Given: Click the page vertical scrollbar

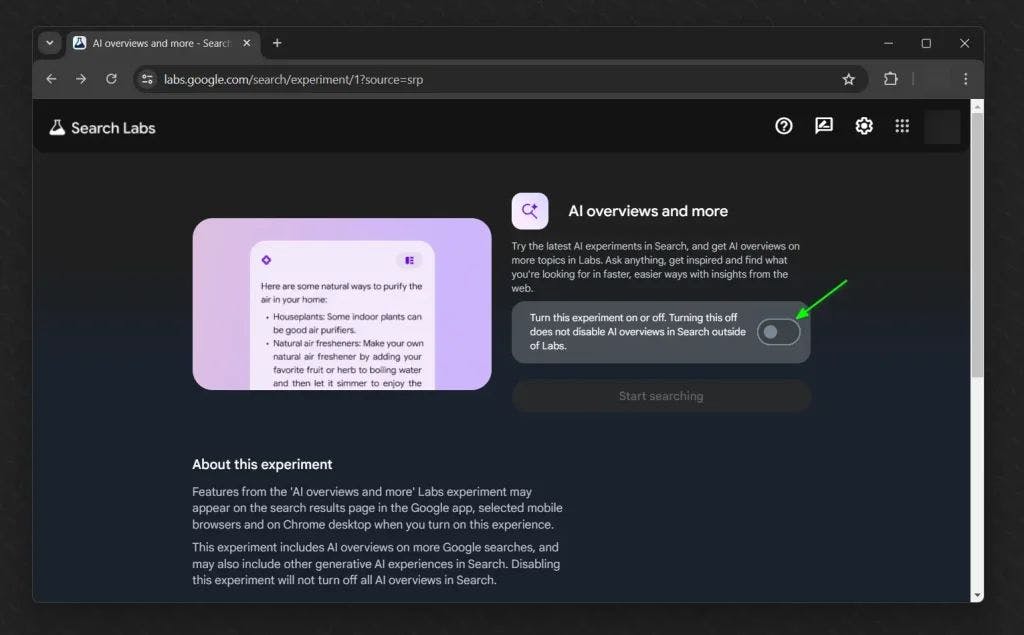Looking at the screenshot, I should (977, 250).
